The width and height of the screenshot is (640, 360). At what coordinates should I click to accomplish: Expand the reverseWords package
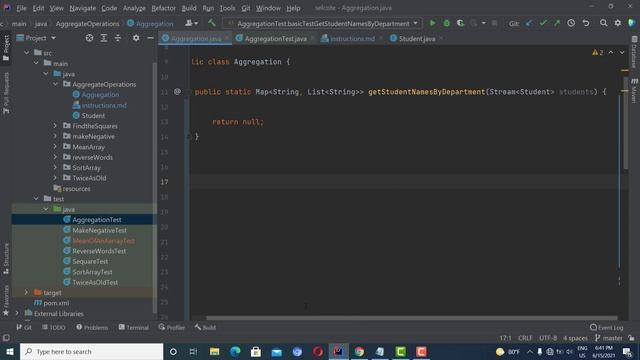55,157
